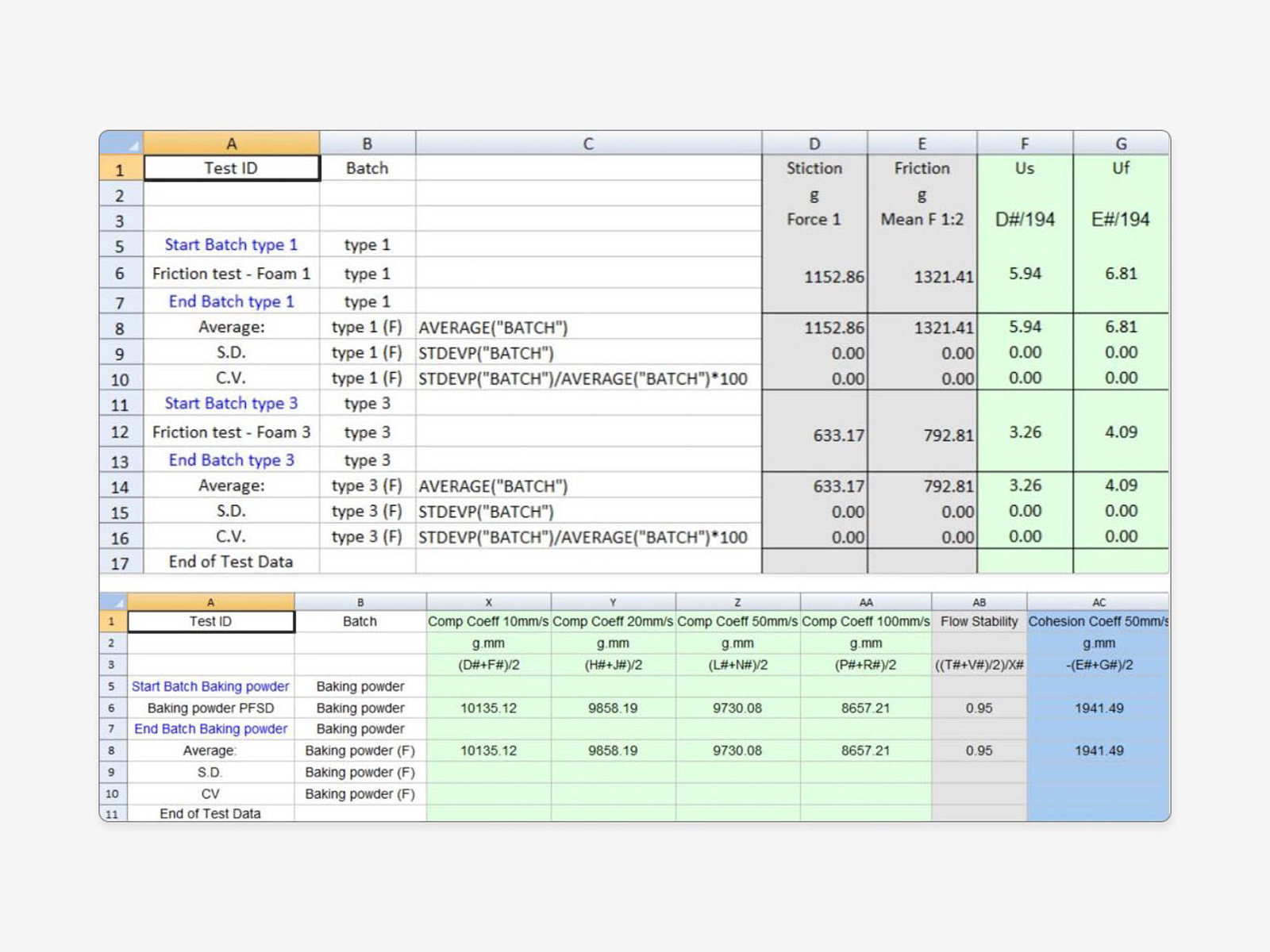Click the Start Batch type 1 link

click(231, 244)
